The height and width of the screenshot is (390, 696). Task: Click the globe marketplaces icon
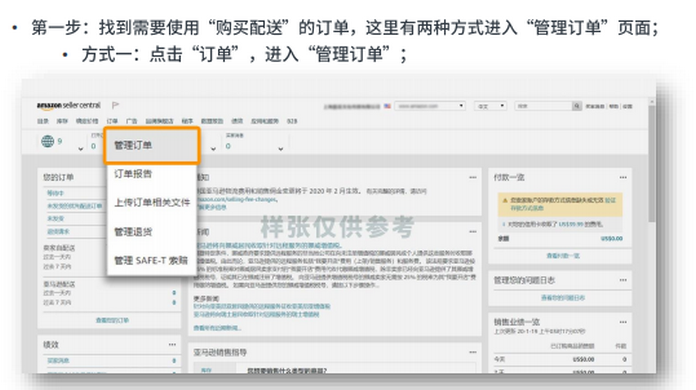click(47, 142)
